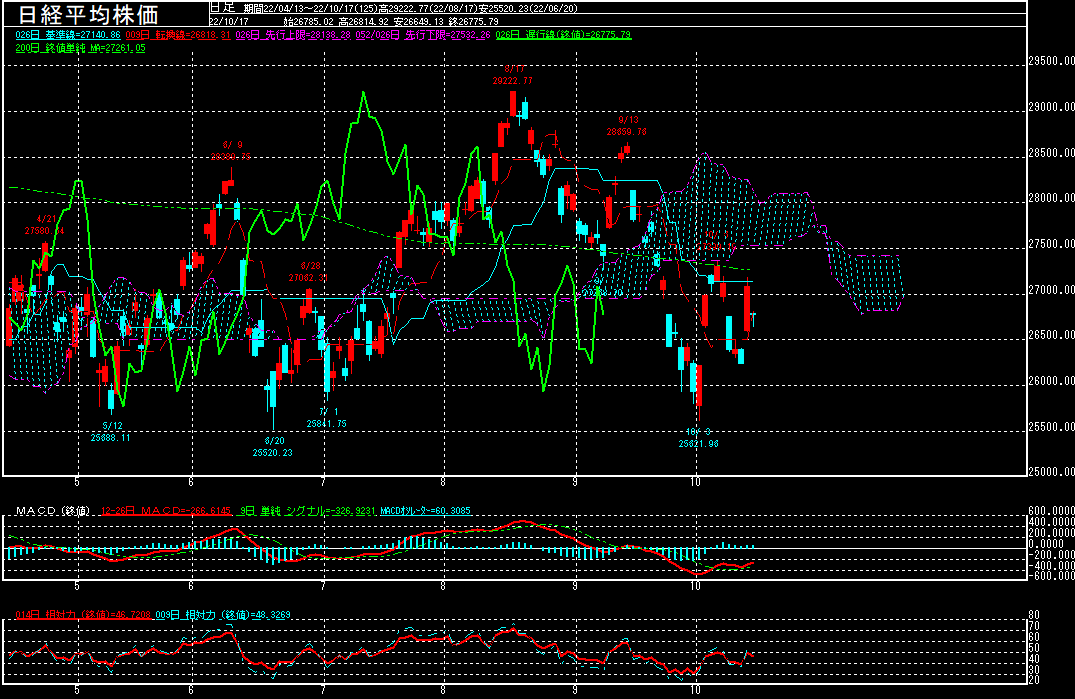Image resolution: width=1075 pixels, height=699 pixels.
Task: Click month 10 on the main chart axis
Action: 695,482
